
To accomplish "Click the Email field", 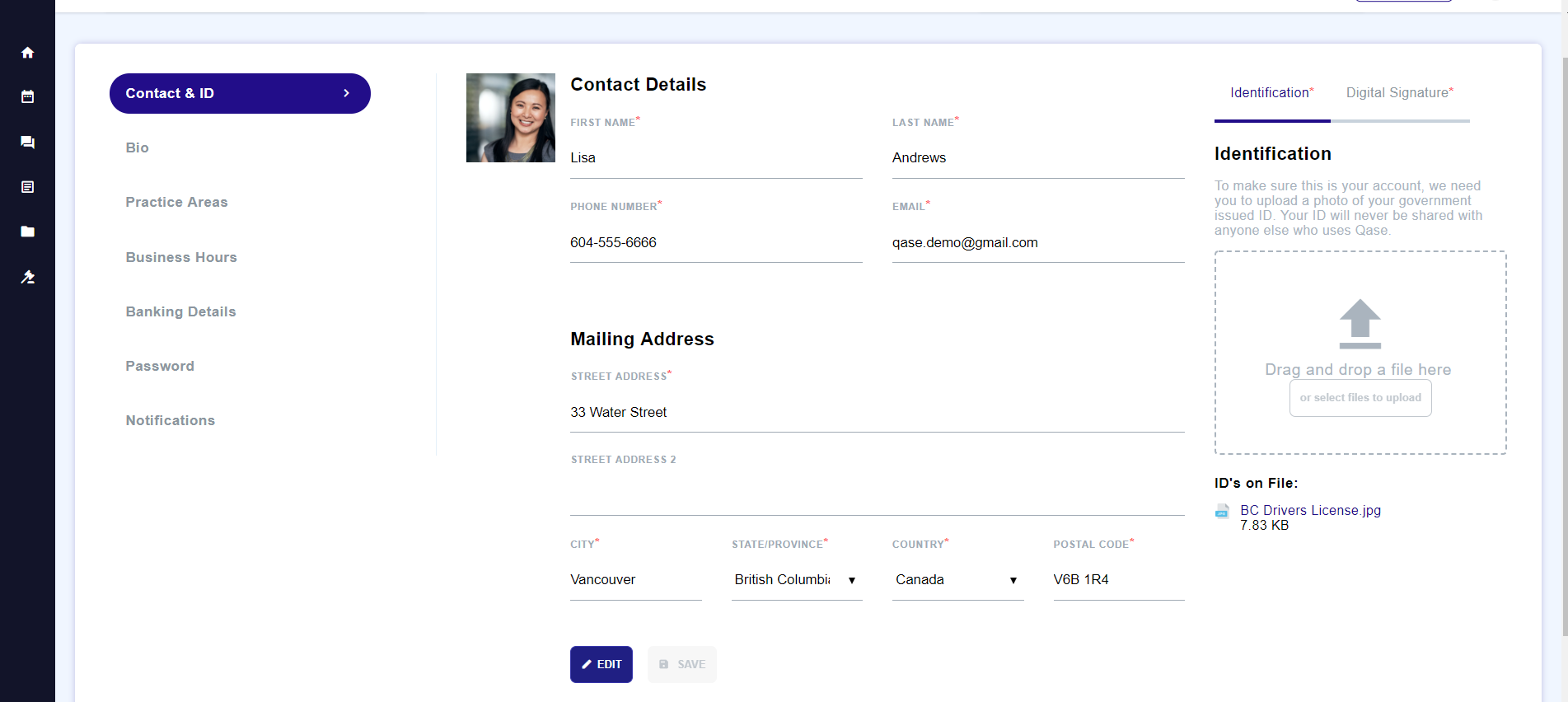I will tap(1038, 243).
